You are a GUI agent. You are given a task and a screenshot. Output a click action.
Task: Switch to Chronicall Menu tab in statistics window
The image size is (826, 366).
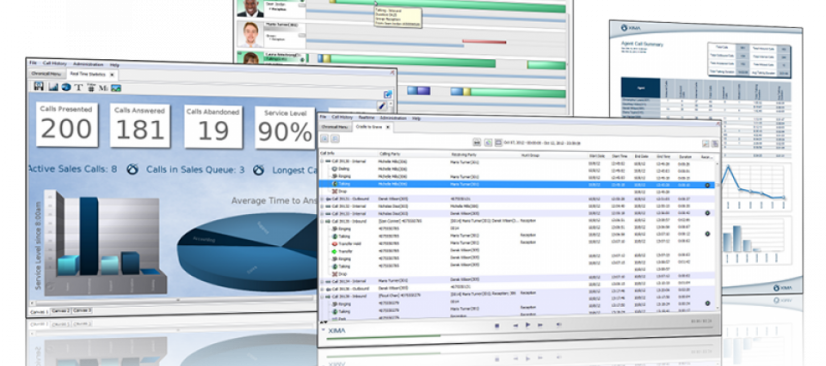(46, 74)
